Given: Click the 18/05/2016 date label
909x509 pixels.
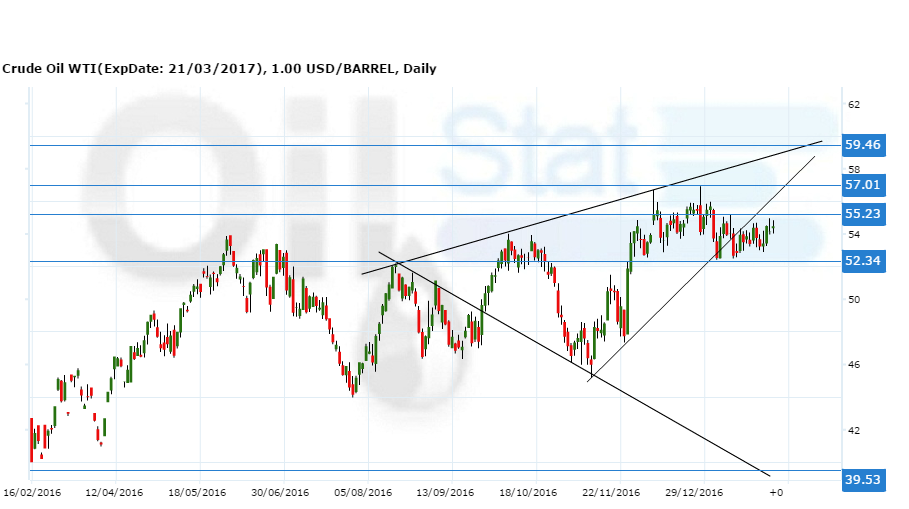Looking at the screenshot, I should pyautogui.click(x=197, y=493).
